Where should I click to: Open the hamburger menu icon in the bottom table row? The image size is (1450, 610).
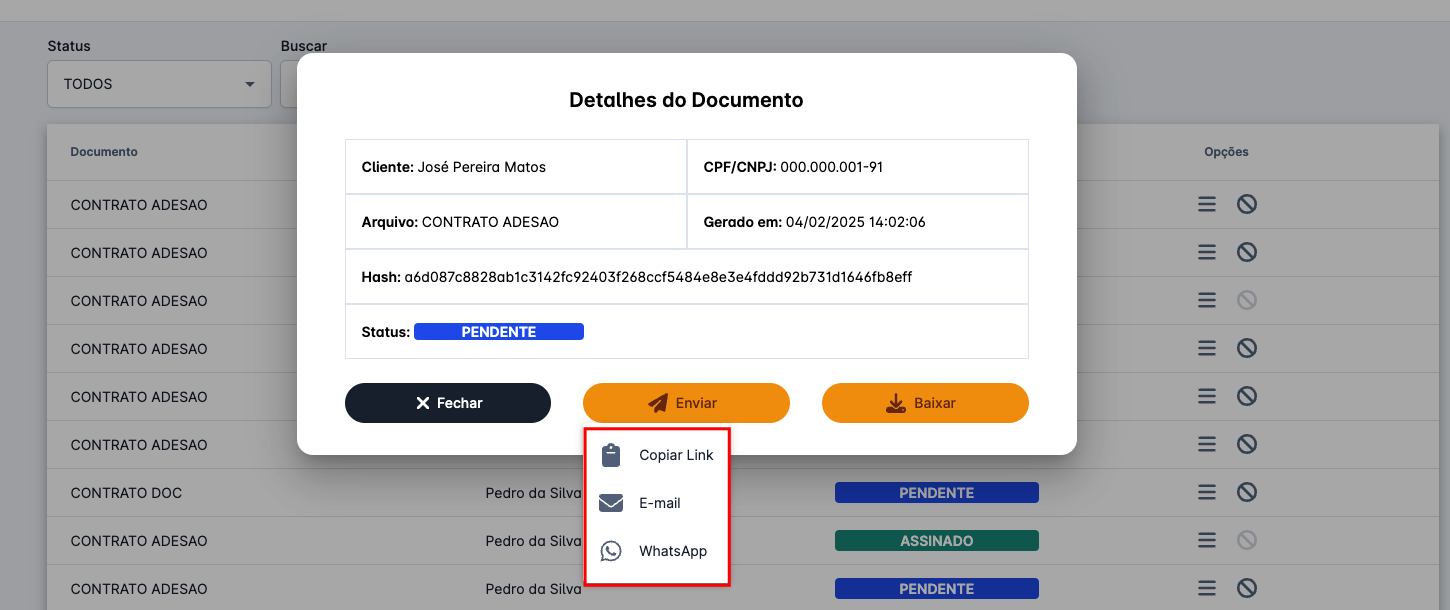click(1207, 589)
